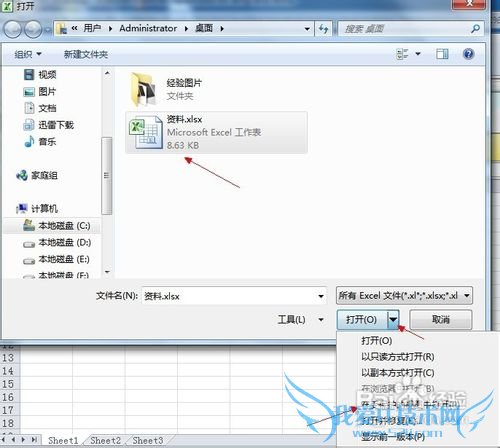The width and height of the screenshot is (500, 448).
Task: Open the address bar history dropdown
Action: [x=307, y=29]
